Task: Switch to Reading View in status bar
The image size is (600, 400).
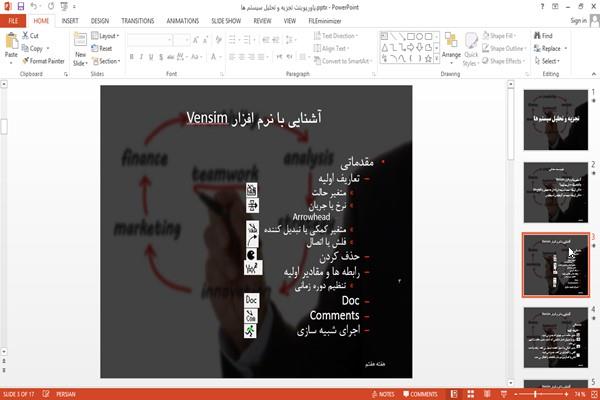Action: pyautogui.click(x=487, y=394)
